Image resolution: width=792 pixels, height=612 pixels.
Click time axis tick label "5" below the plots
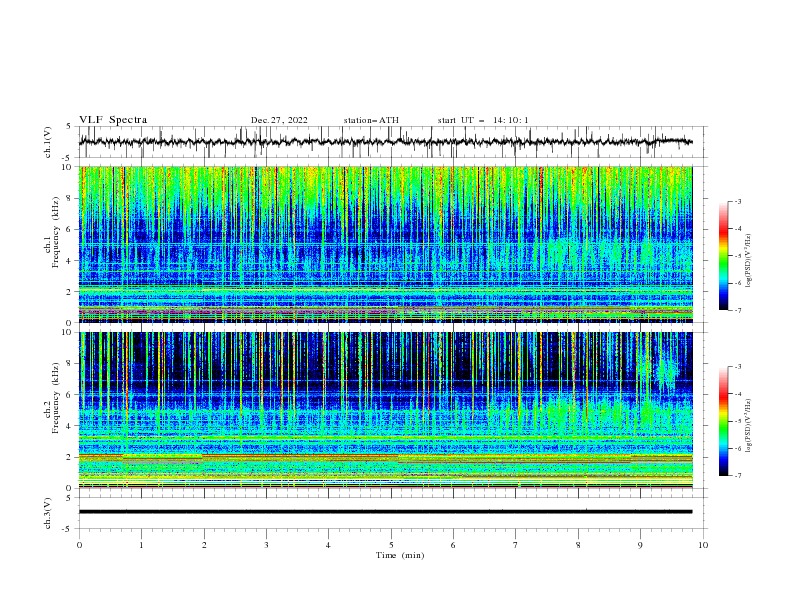pos(391,545)
